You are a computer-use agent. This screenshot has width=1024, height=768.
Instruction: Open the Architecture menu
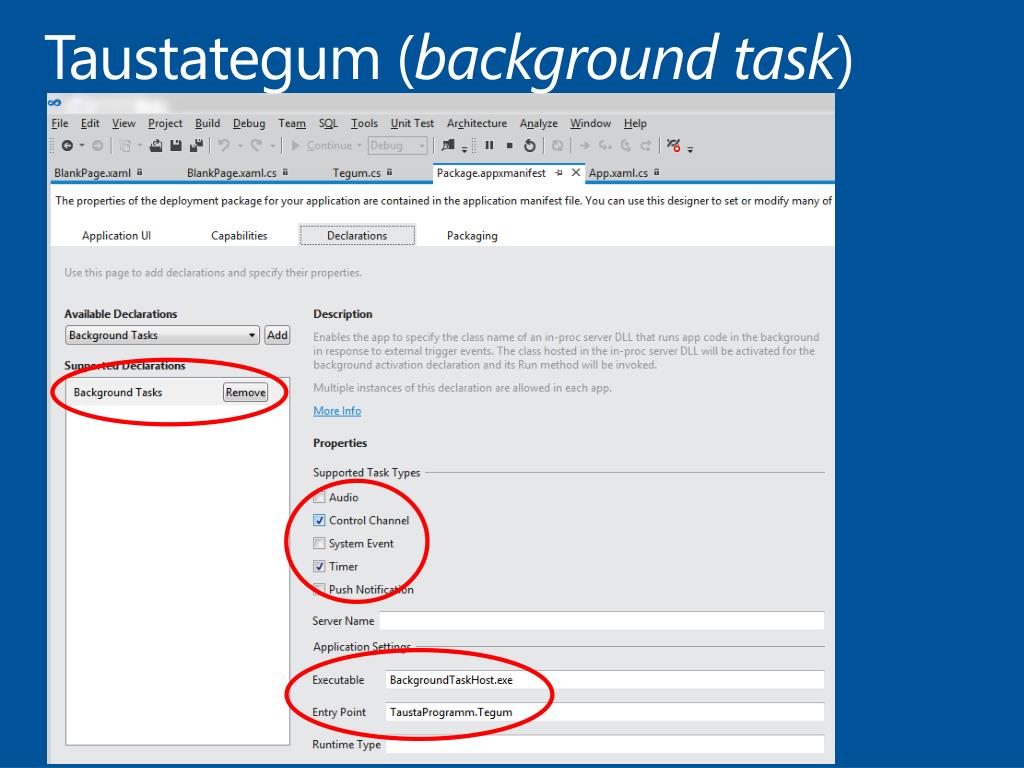point(477,123)
